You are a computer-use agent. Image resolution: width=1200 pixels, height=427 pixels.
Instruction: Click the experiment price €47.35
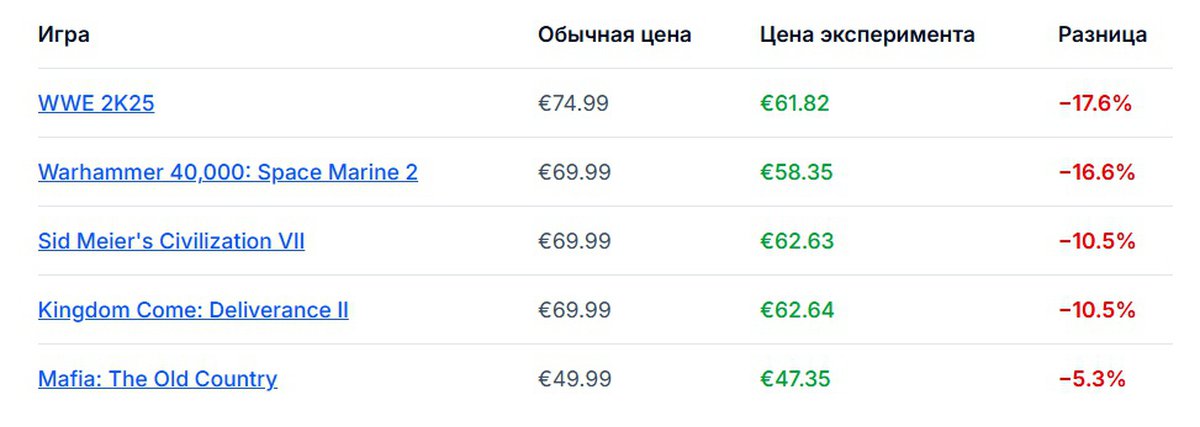pyautogui.click(x=795, y=379)
